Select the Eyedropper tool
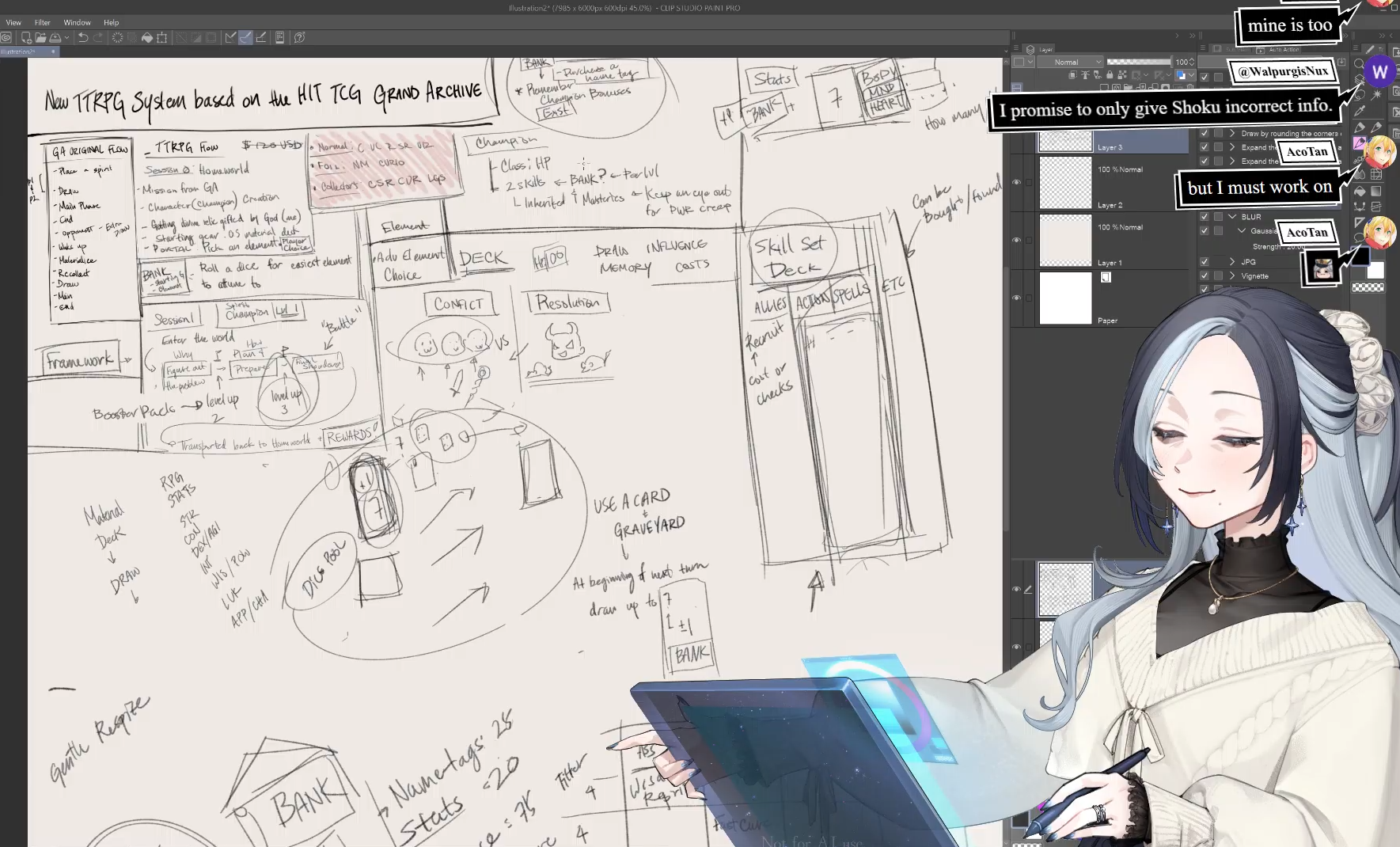The height and width of the screenshot is (847, 1400). coord(1359,110)
